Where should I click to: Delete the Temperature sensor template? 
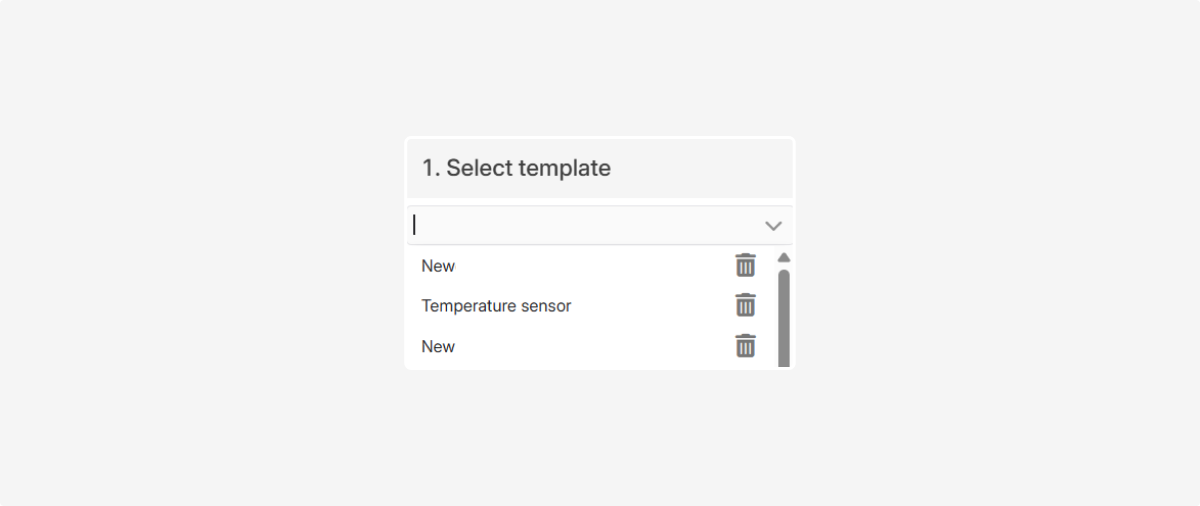pos(745,305)
